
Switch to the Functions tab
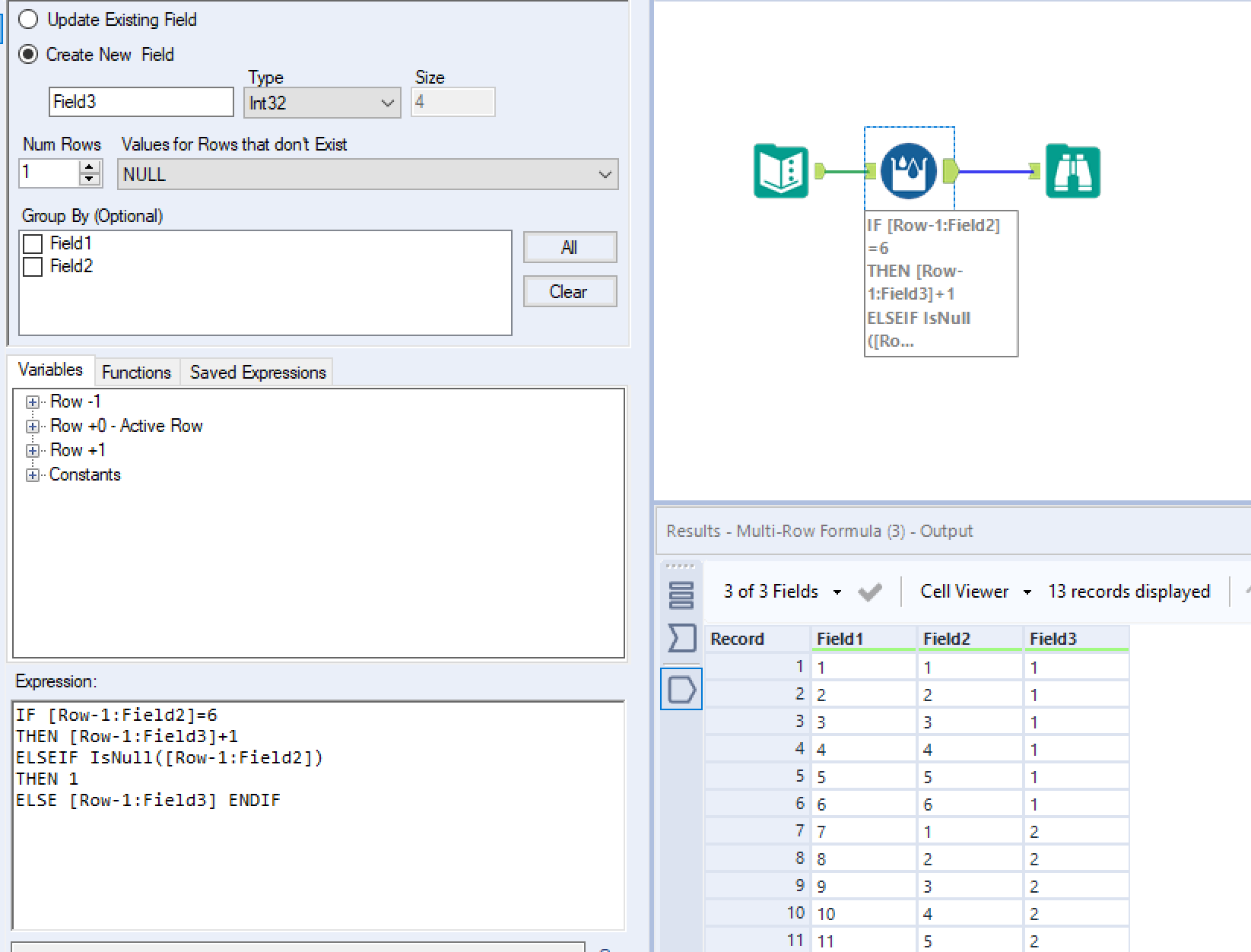coord(136,372)
